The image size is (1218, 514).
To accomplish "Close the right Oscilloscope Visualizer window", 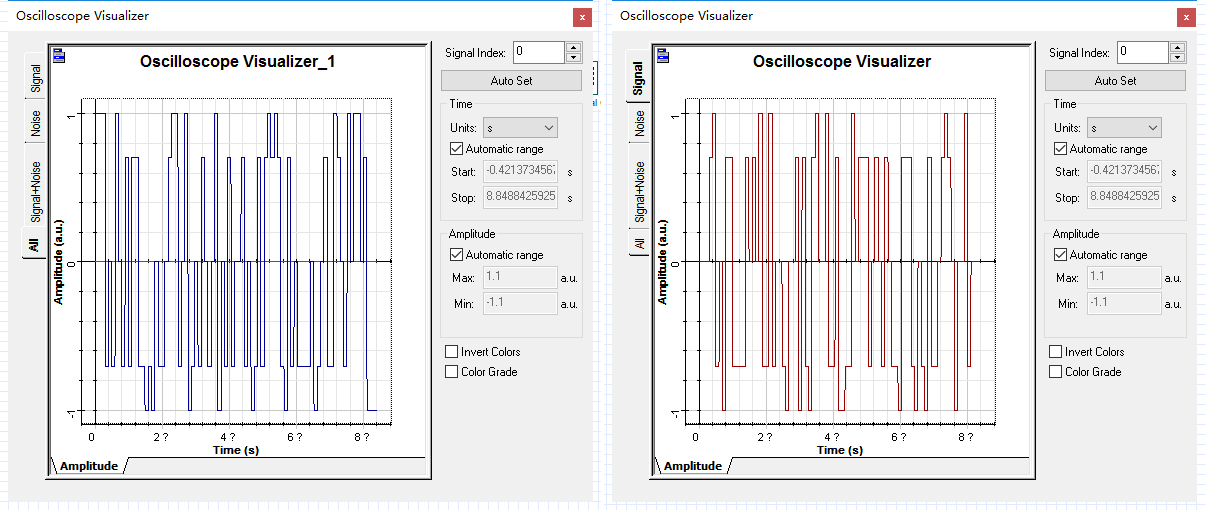I will tap(1185, 17).
